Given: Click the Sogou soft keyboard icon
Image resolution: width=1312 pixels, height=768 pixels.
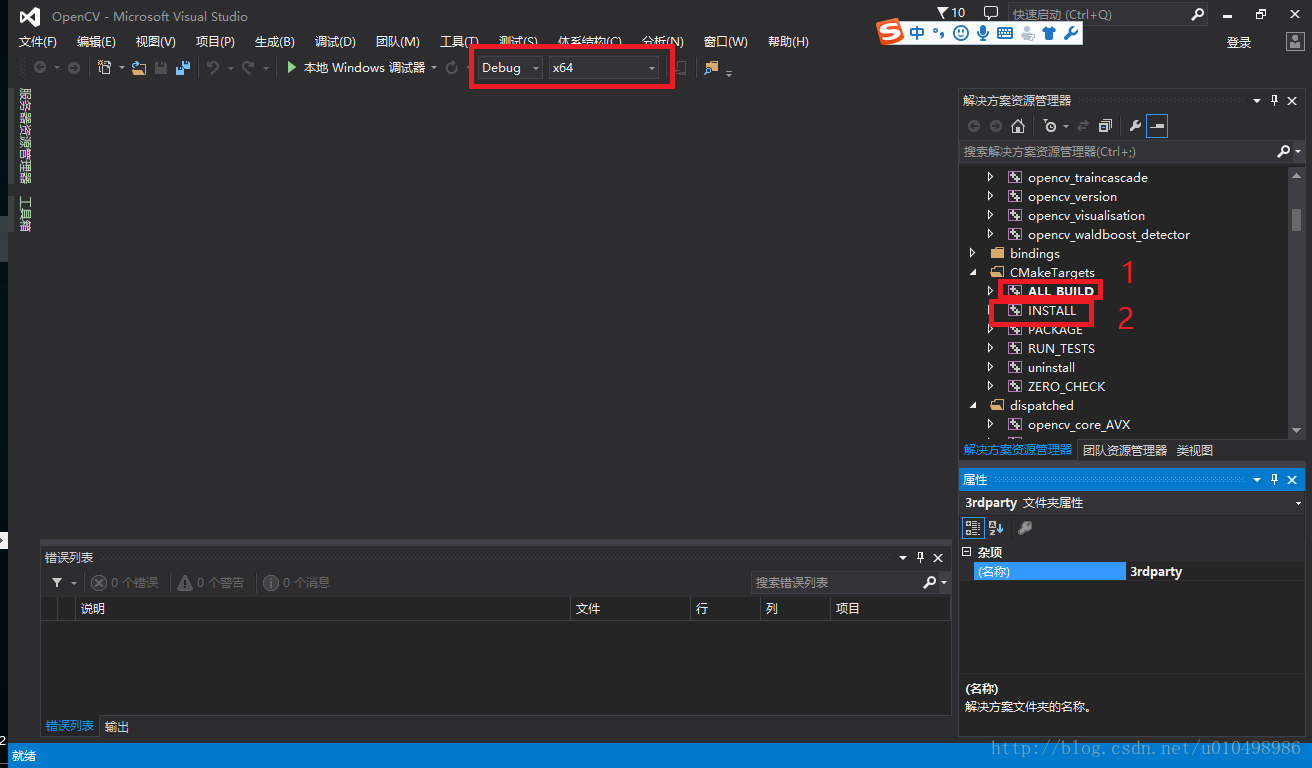Looking at the screenshot, I should tap(1005, 33).
